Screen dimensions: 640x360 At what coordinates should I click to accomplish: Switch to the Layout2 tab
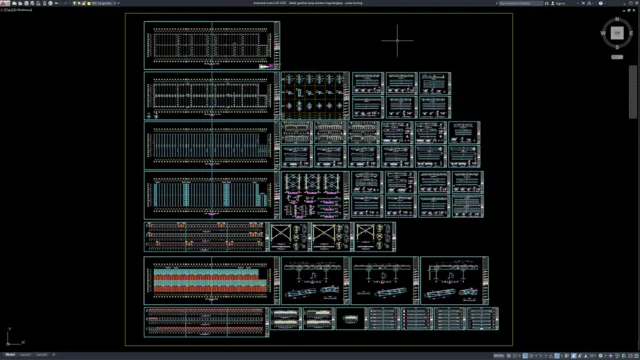(41, 355)
